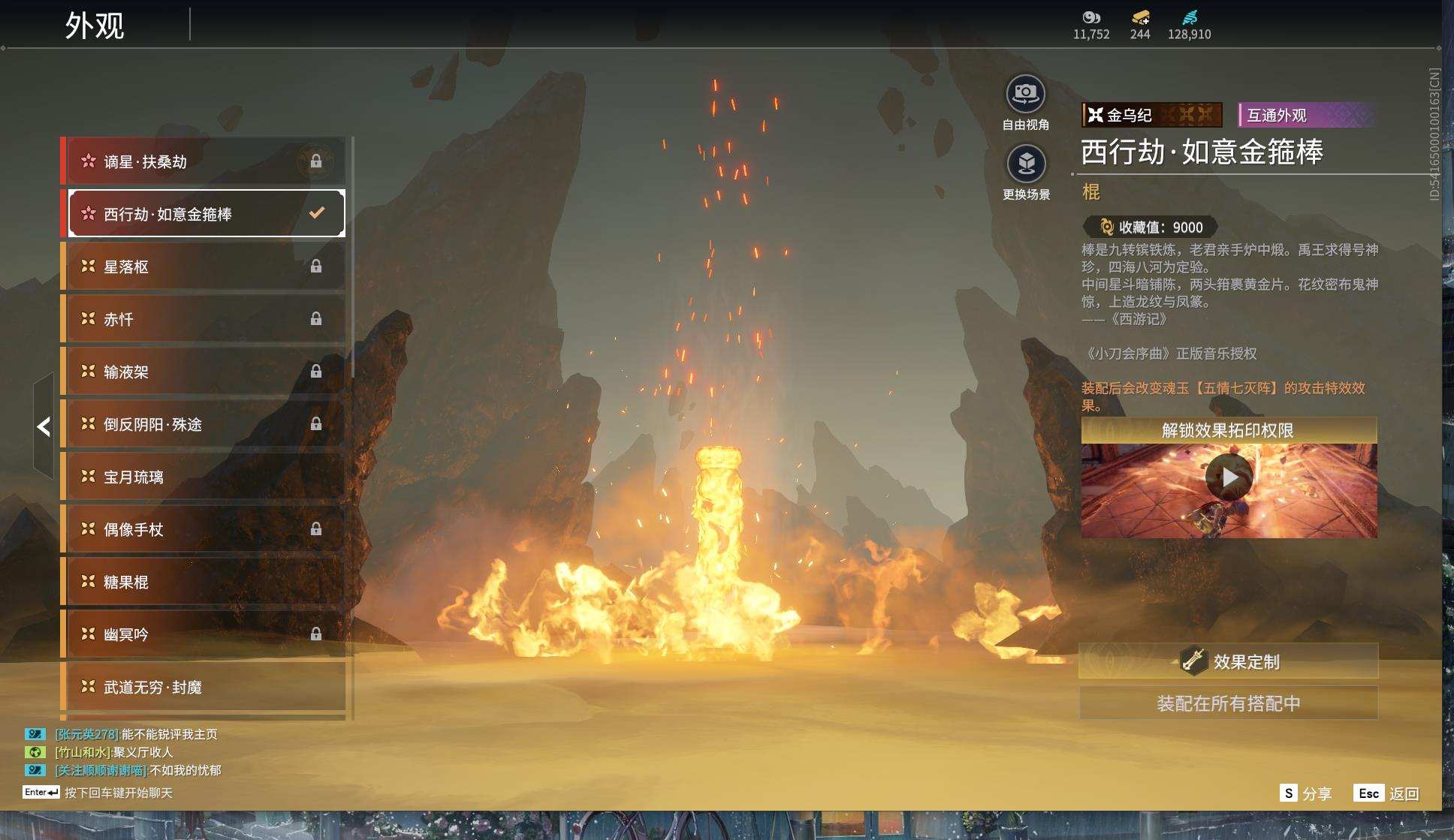Click the lock icon on 偶像手杖
This screenshot has height=840, width=1454.
[316, 529]
